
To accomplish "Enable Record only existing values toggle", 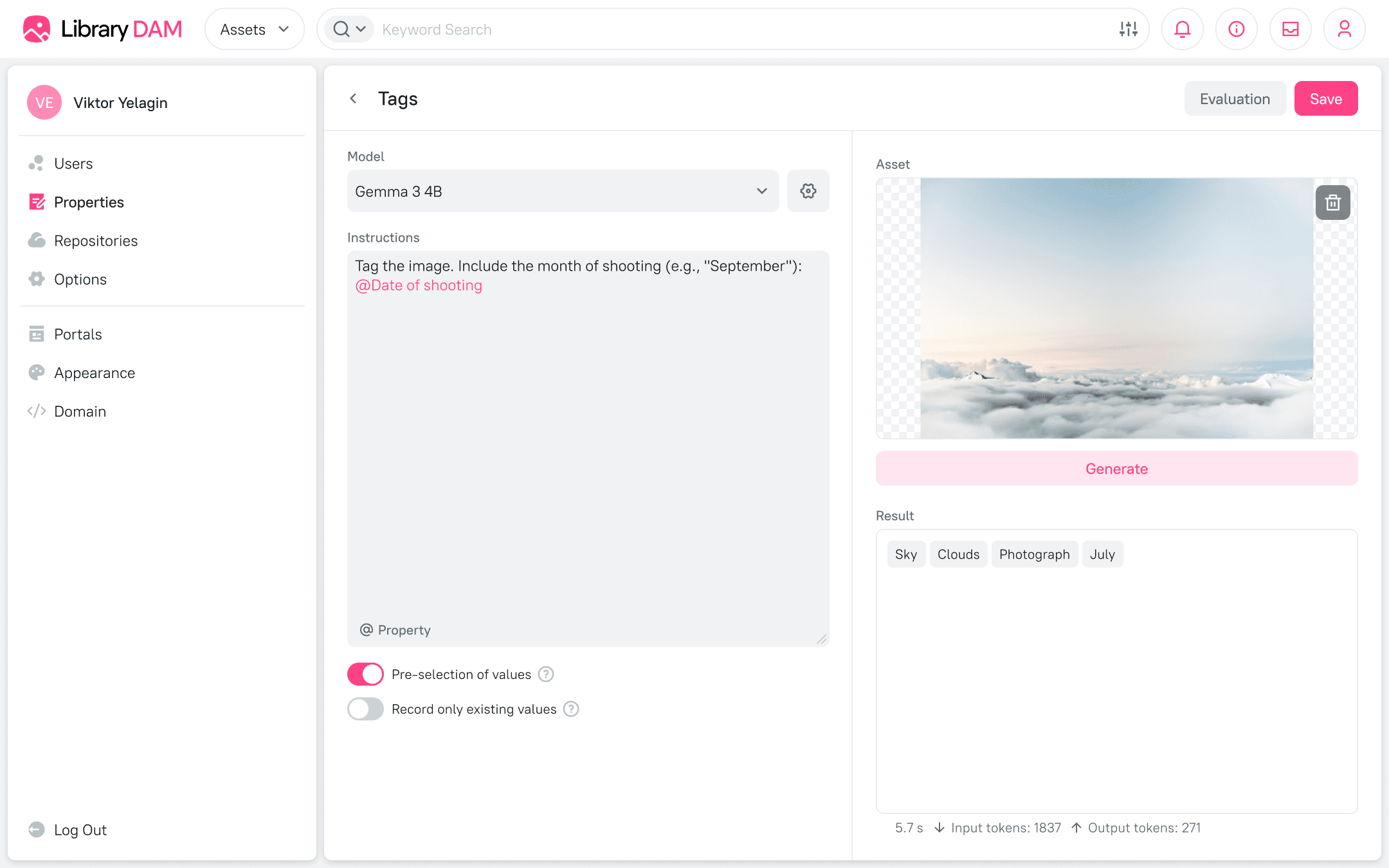I will coord(365,709).
